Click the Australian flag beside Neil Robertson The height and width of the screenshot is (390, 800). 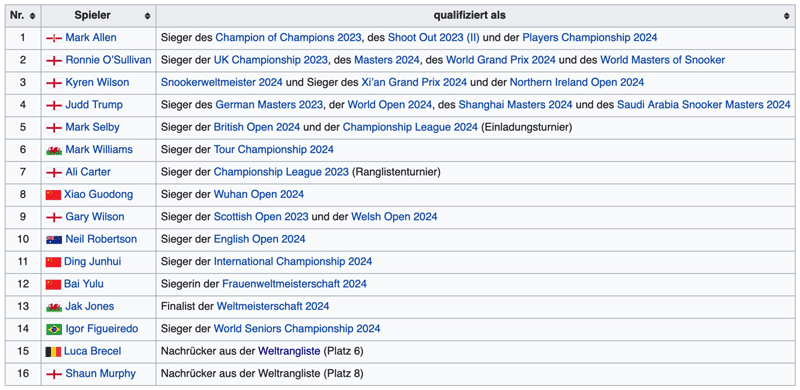(x=54, y=239)
